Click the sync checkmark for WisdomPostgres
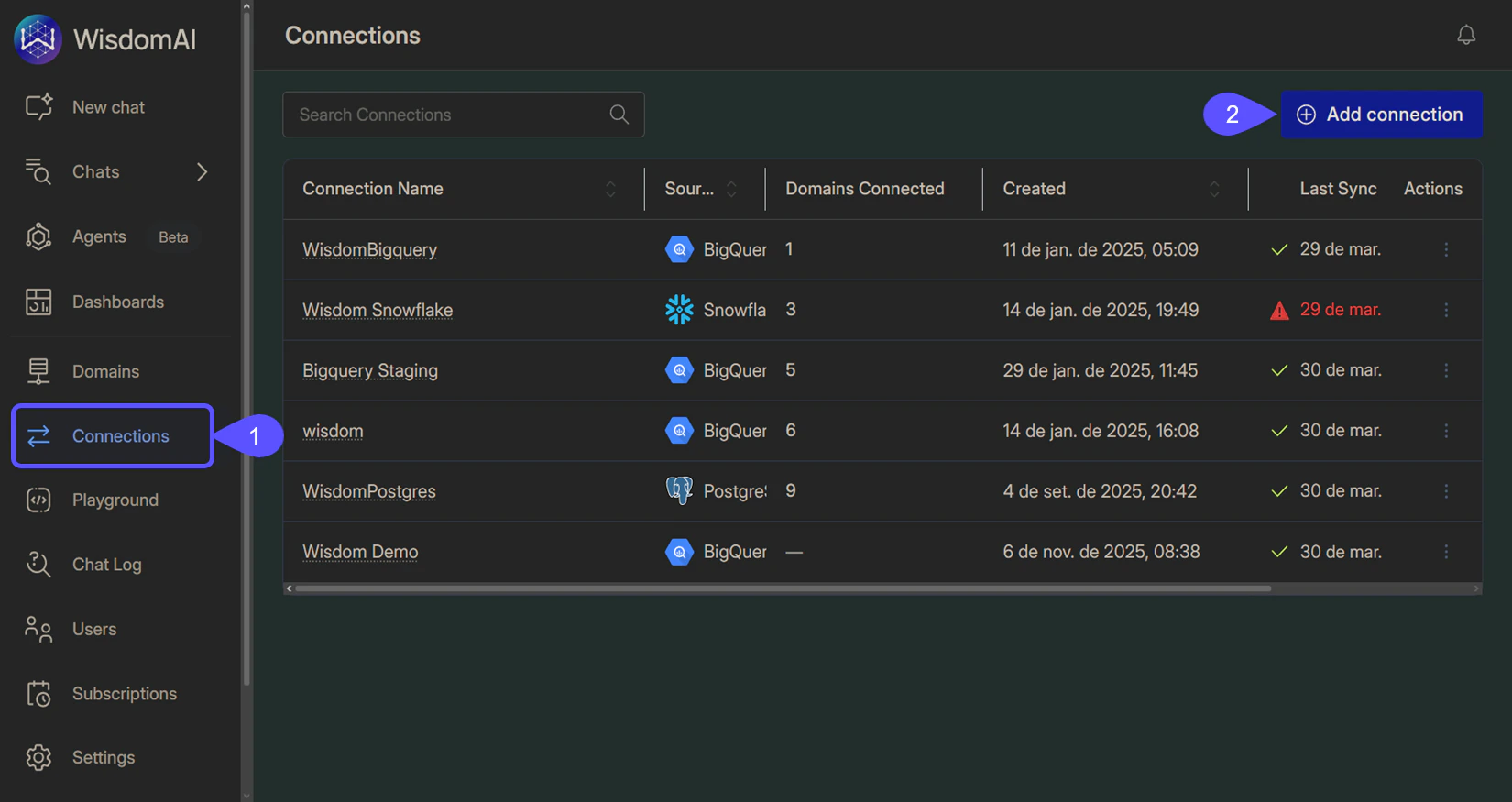1512x802 pixels. coord(1279,491)
